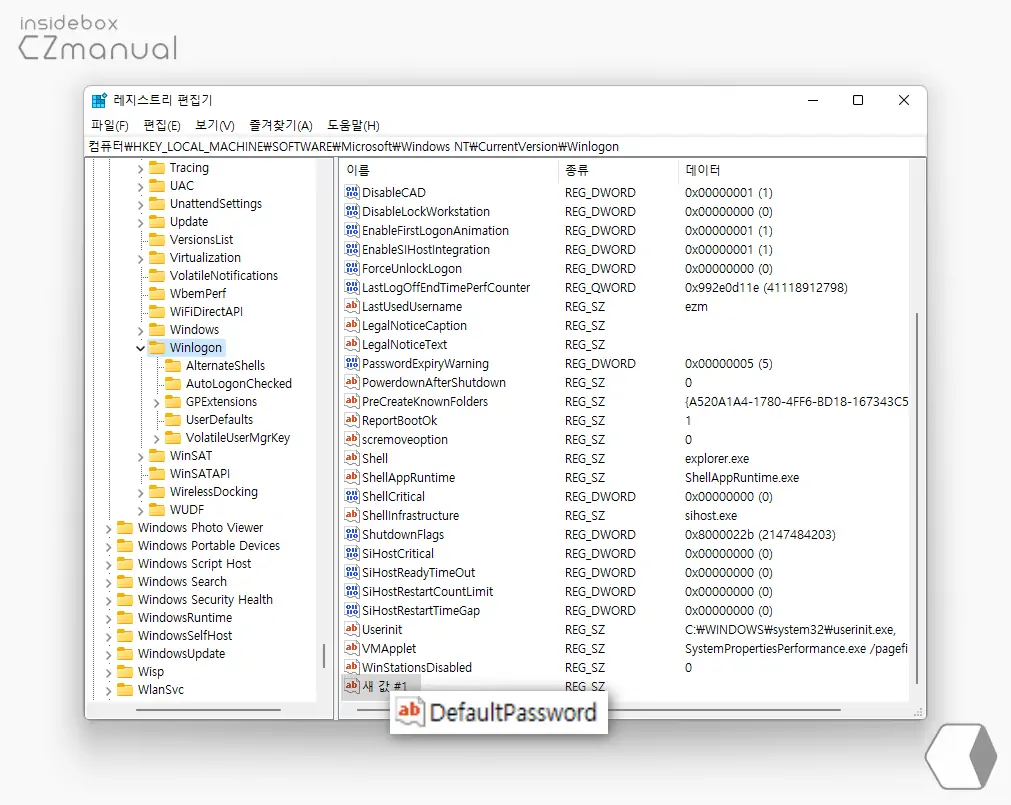The image size is (1011, 805).
Task: Collapse the Winlogon tree node
Action: 140,348
